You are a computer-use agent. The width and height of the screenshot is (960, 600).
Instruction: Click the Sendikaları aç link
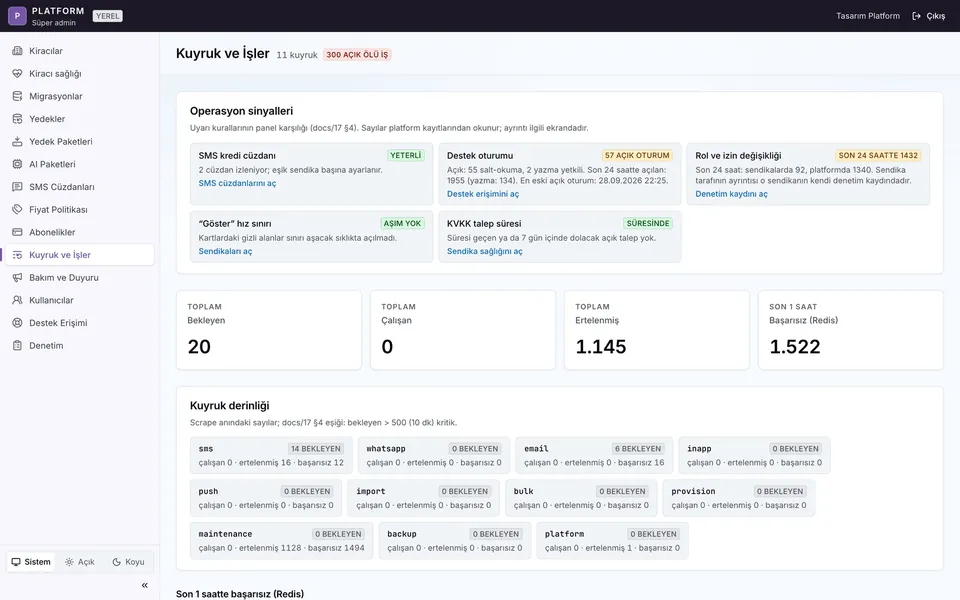point(225,251)
